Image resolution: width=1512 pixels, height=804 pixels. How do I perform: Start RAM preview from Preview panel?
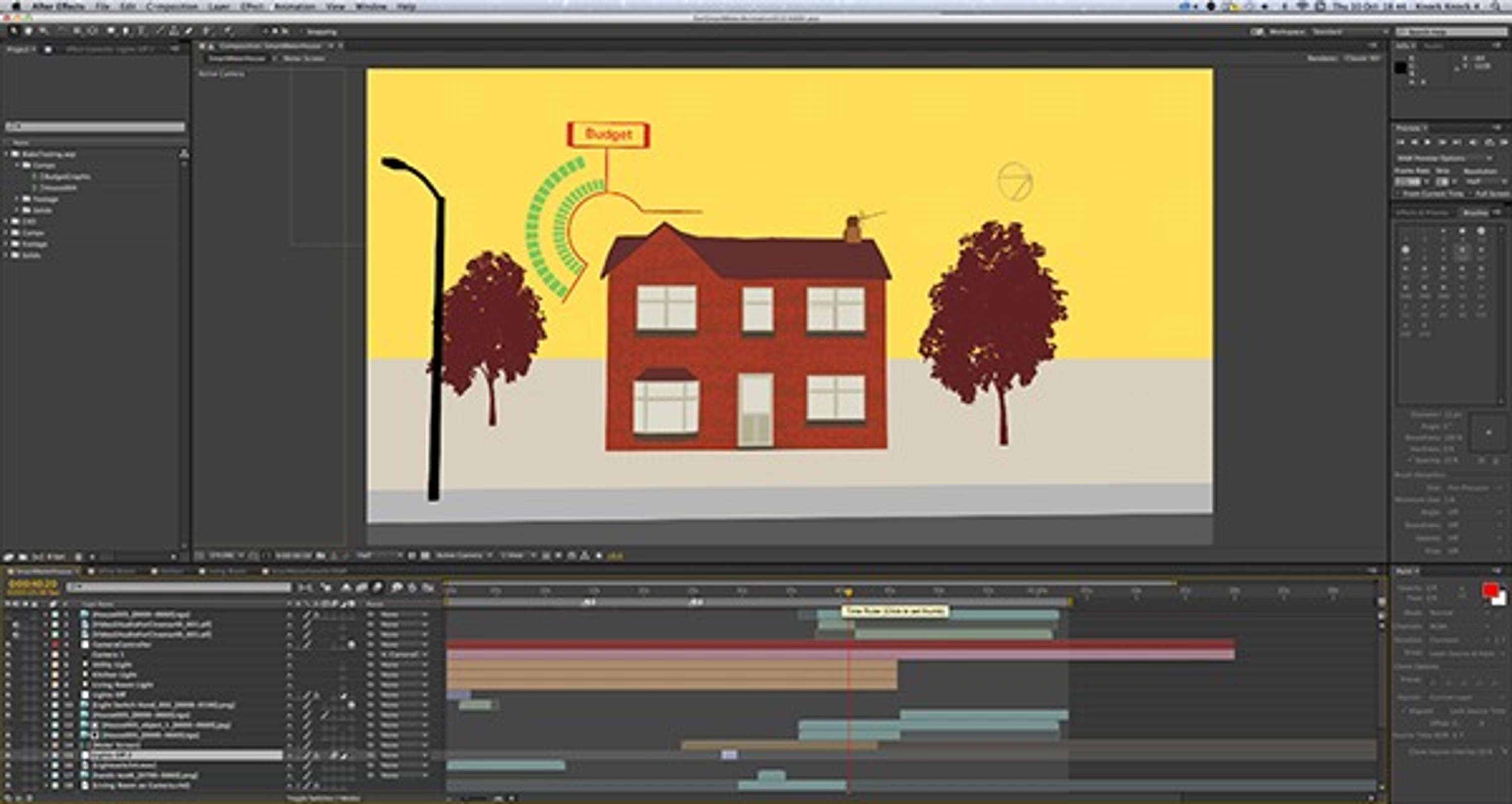[1504, 142]
